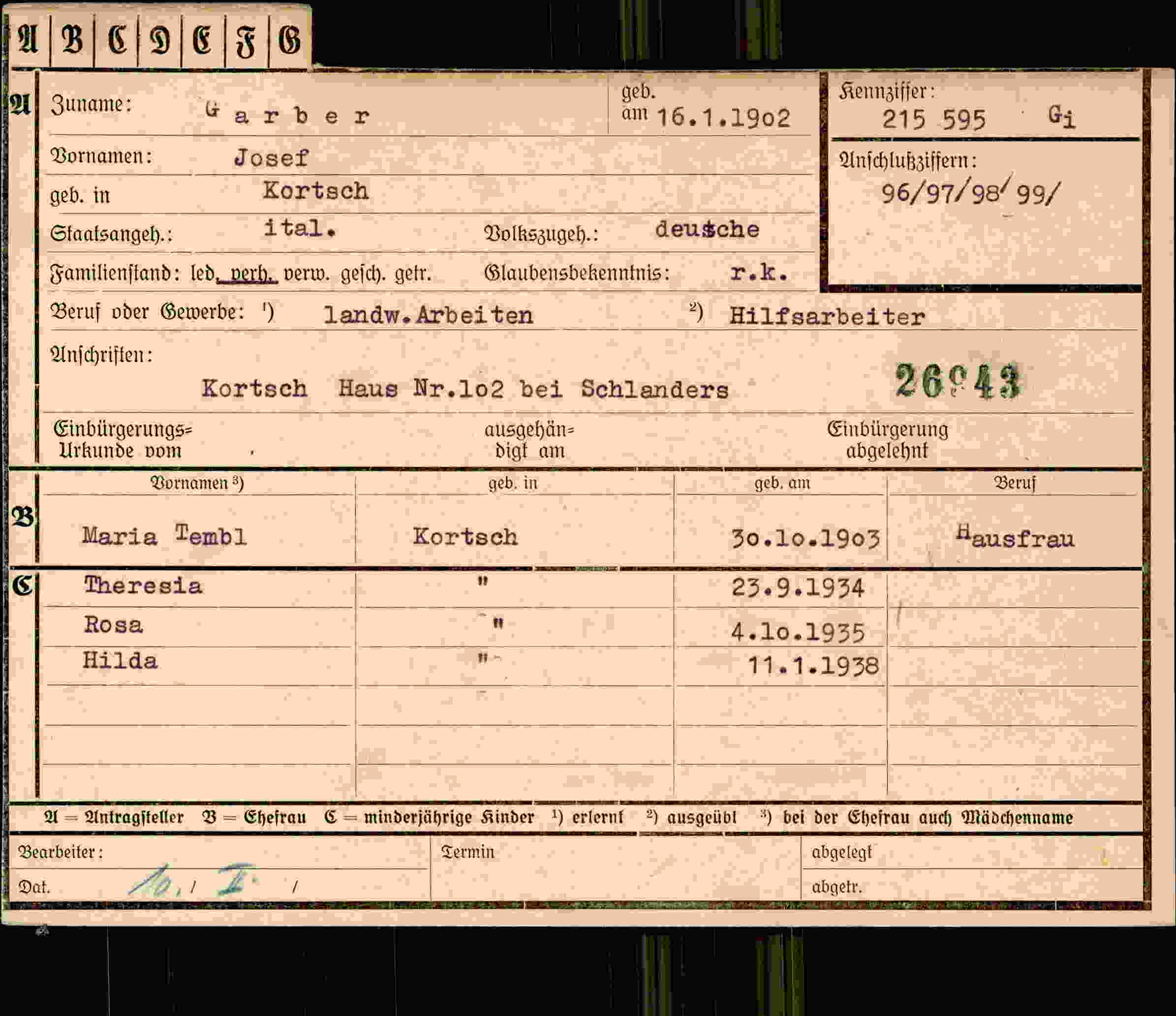Select index tab letter F
1176x1016 pixels.
[246, 41]
